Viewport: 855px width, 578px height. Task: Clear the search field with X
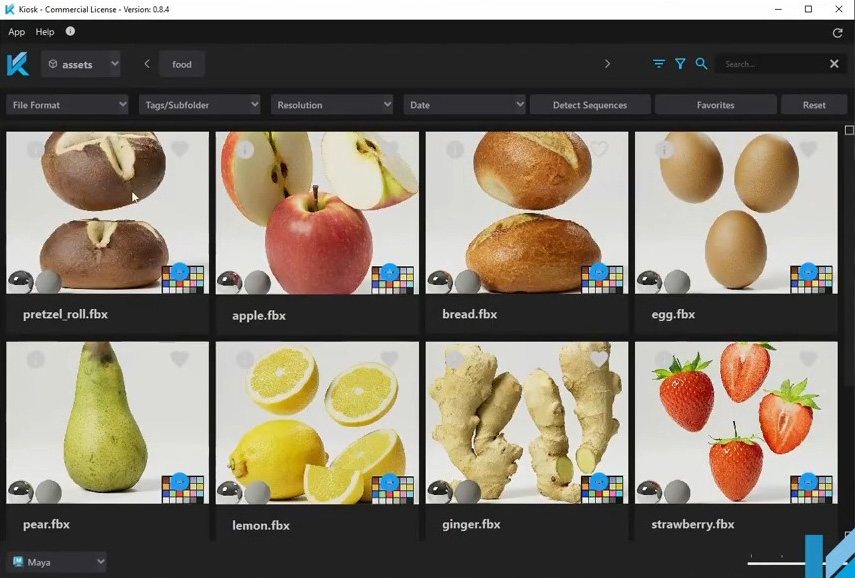[834, 64]
